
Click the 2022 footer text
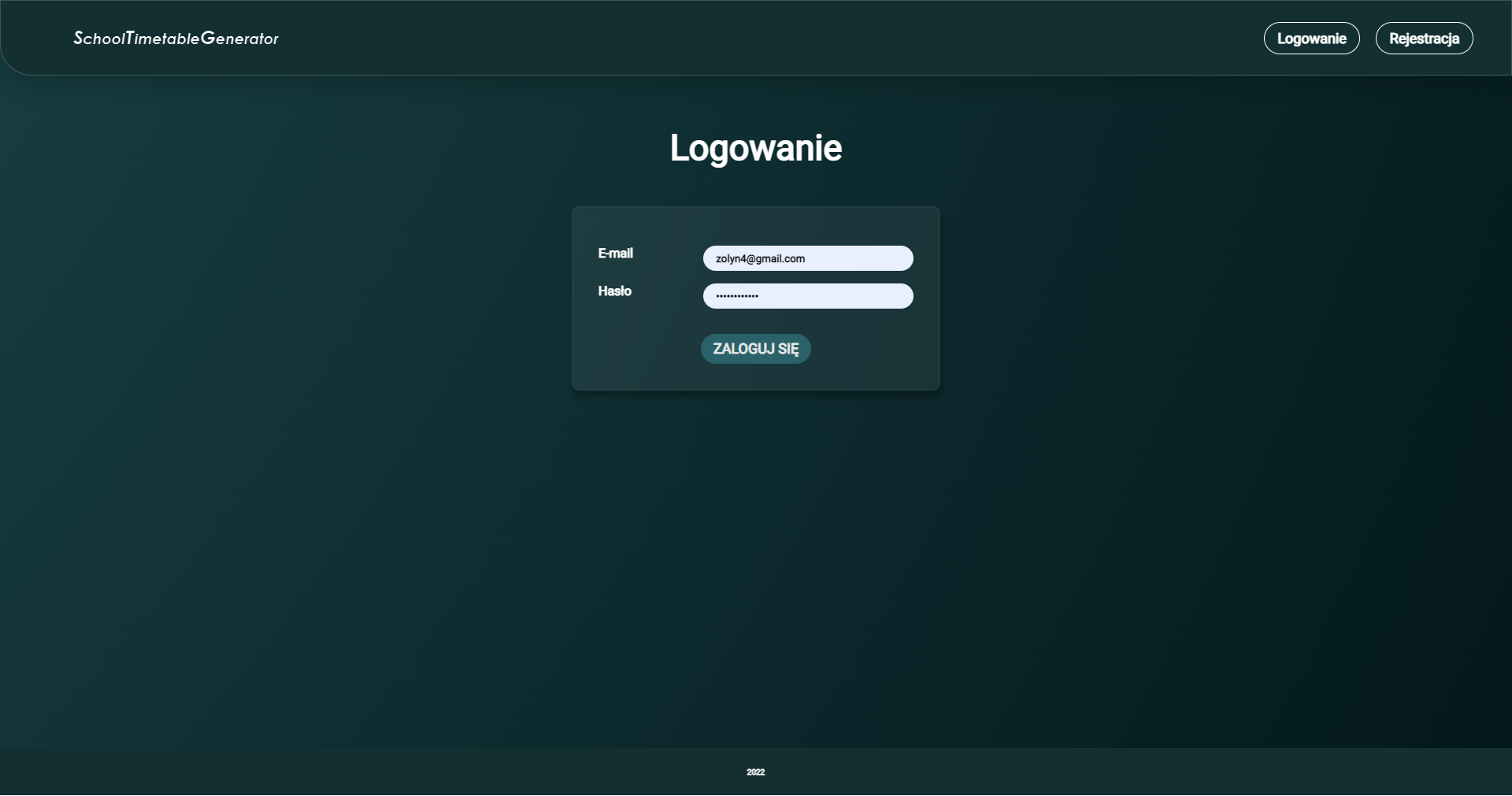(755, 772)
